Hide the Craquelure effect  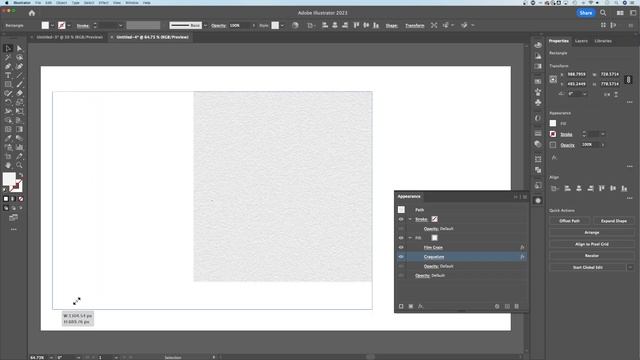click(x=401, y=257)
